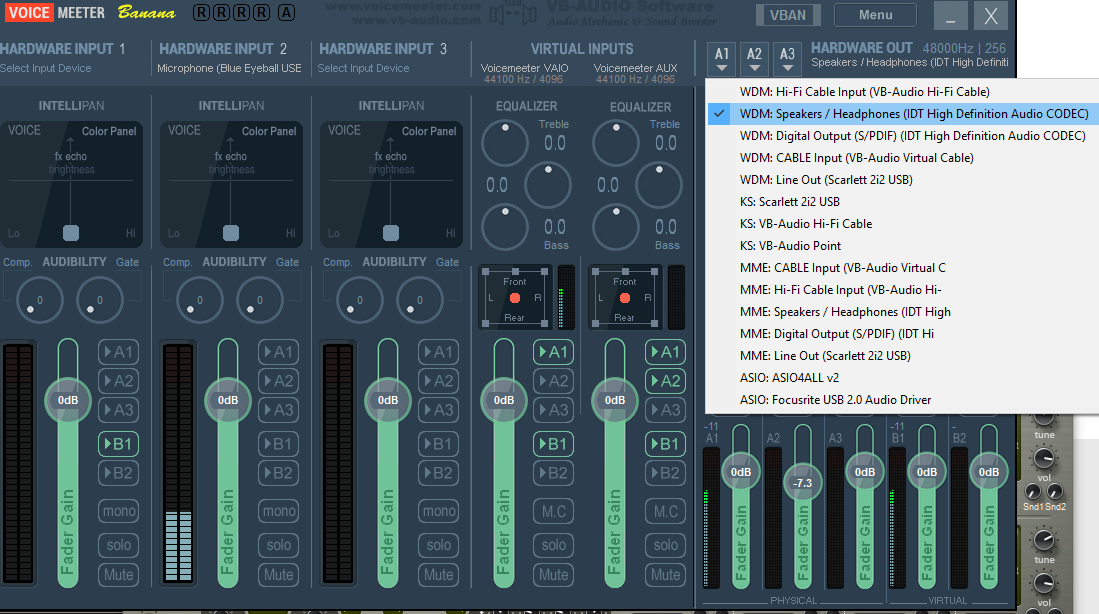Enable A3 routing on Hardware Input 3

tap(438, 410)
